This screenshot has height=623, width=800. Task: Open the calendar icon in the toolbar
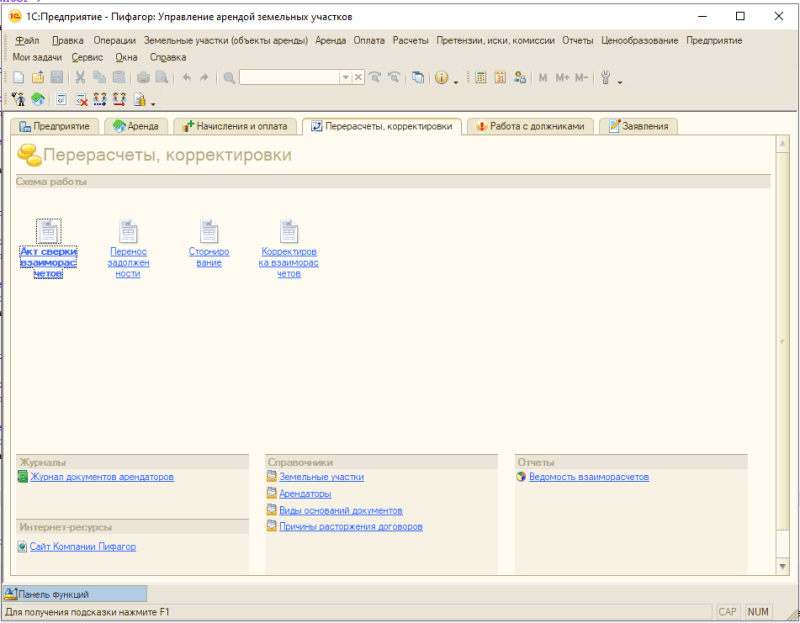pyautogui.click(x=500, y=77)
